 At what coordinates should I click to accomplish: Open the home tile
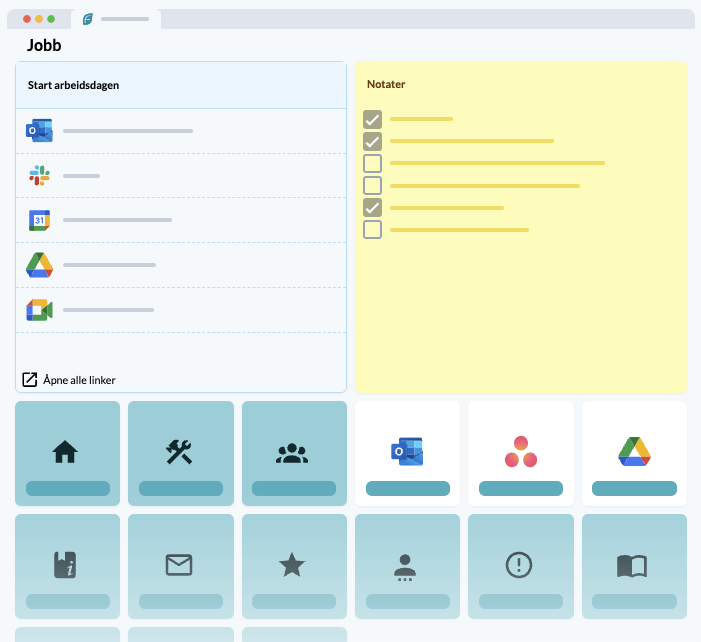(x=68, y=453)
